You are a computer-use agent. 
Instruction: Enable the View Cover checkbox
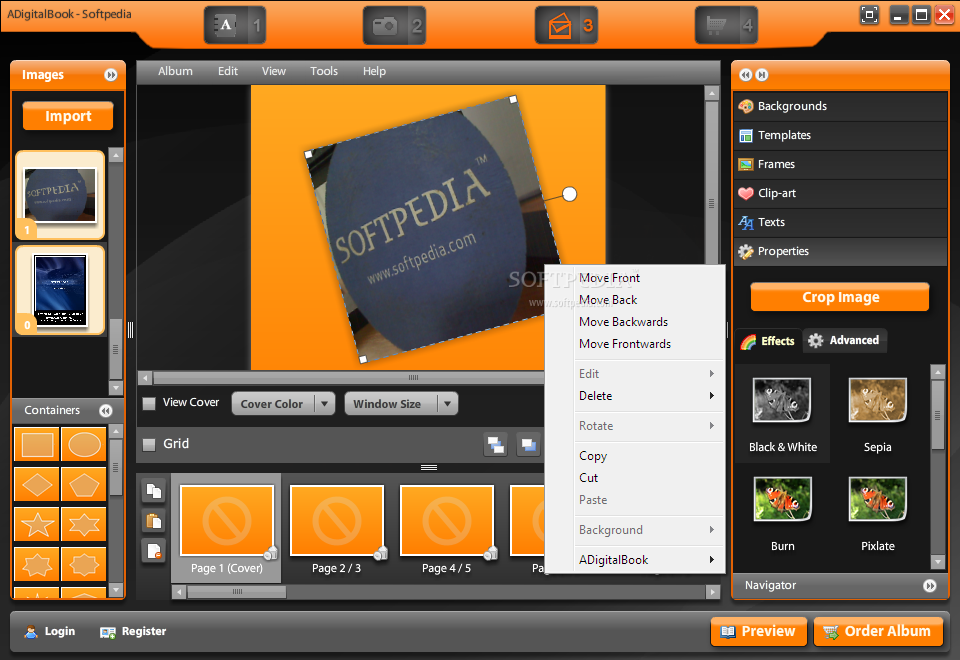(149, 403)
